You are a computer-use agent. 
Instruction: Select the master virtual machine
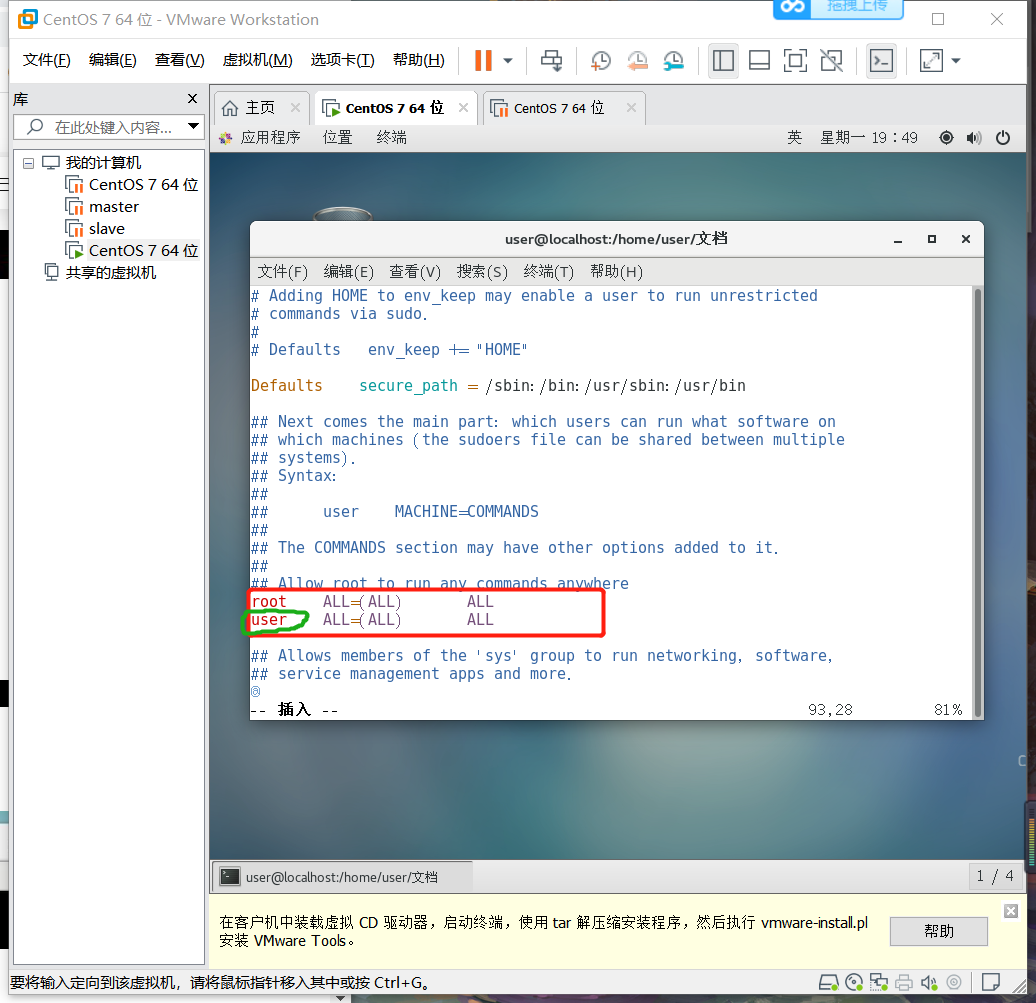click(102, 207)
